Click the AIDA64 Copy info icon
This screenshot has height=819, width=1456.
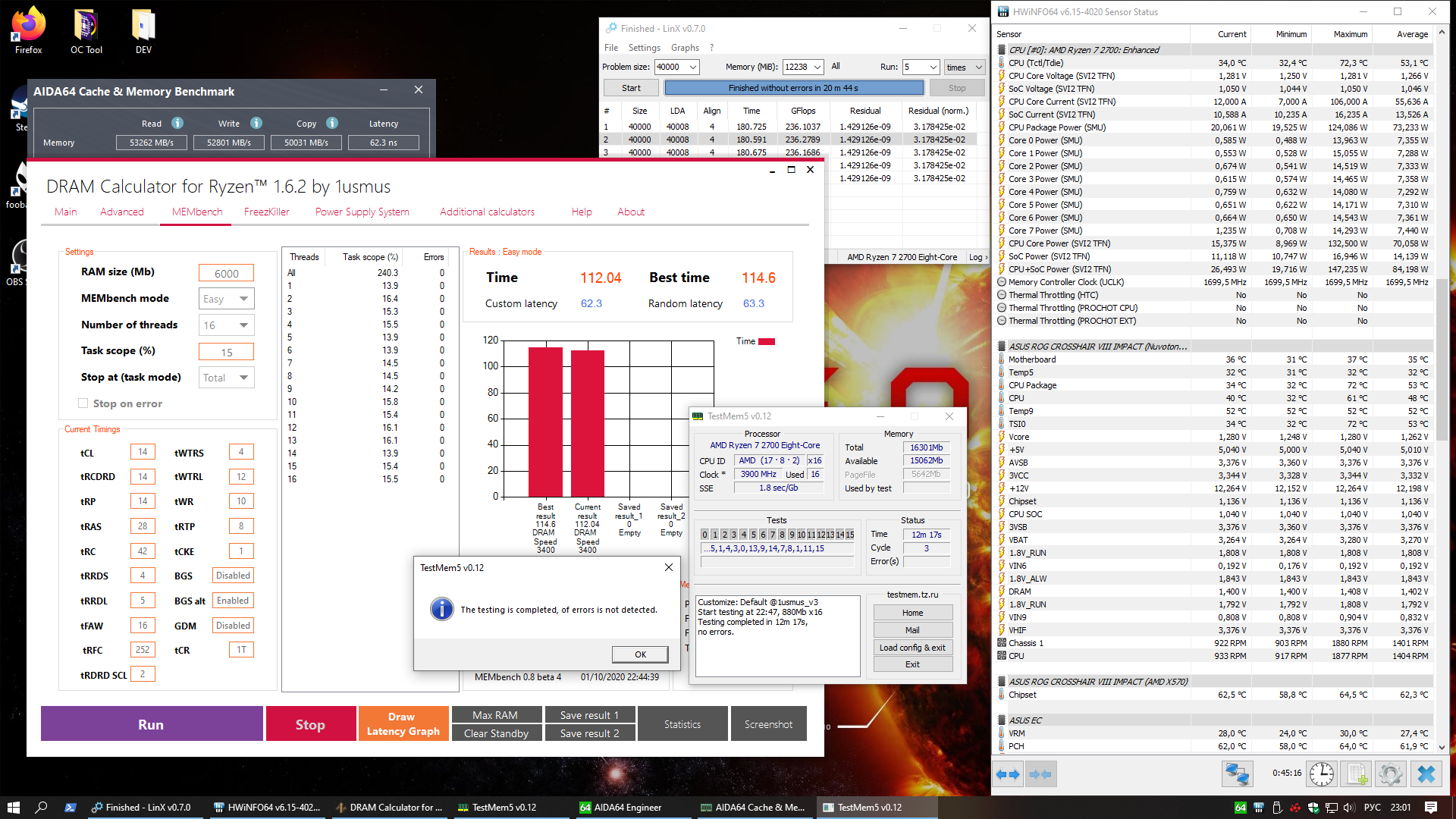pos(332,123)
